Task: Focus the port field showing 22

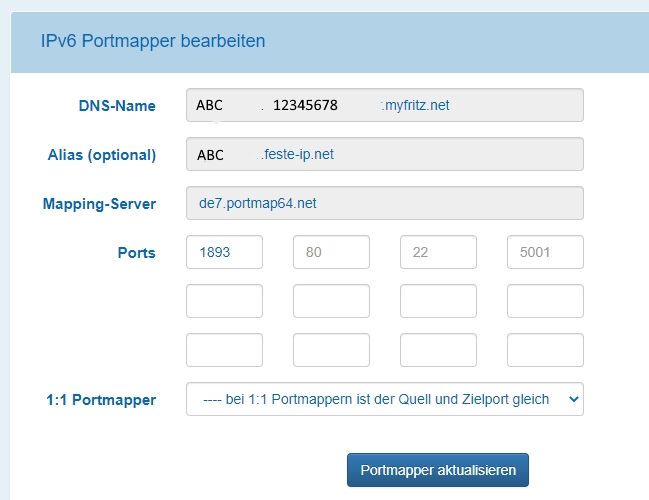Action: pyautogui.click(x=438, y=252)
